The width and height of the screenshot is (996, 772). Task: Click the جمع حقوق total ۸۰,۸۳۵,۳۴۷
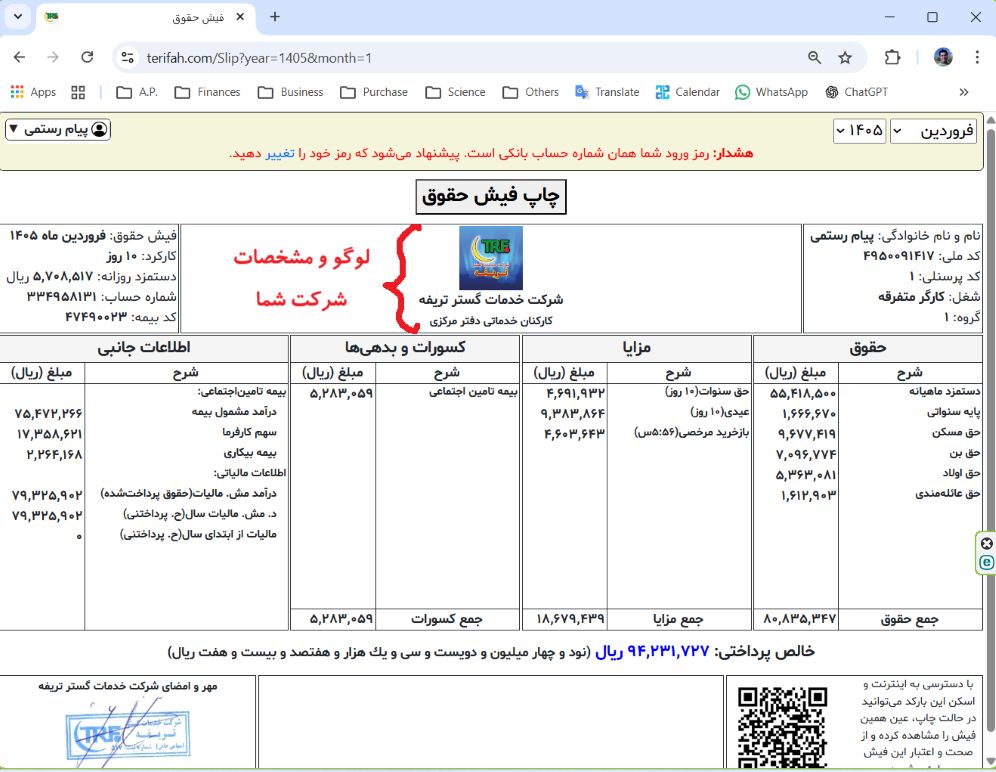(x=800, y=619)
